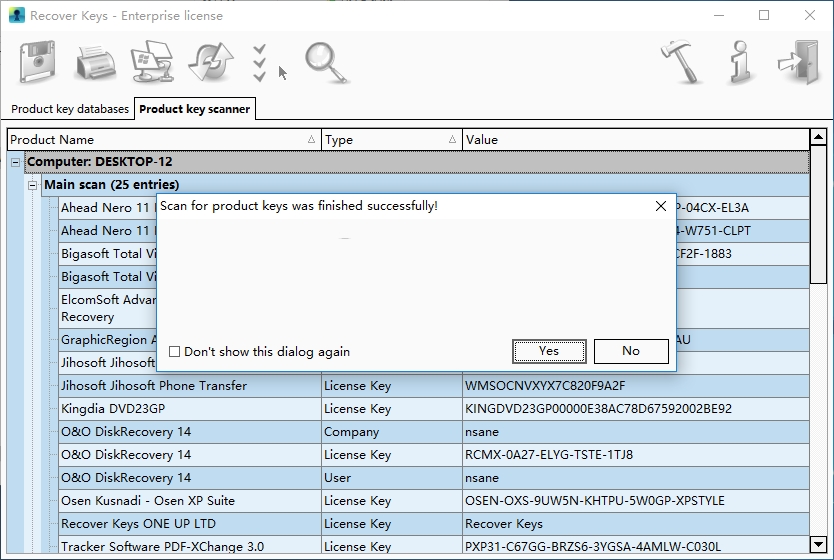Select Jihosoft Jihosoft Phone Transfer row
This screenshot has width=834, height=560.
click(433, 386)
